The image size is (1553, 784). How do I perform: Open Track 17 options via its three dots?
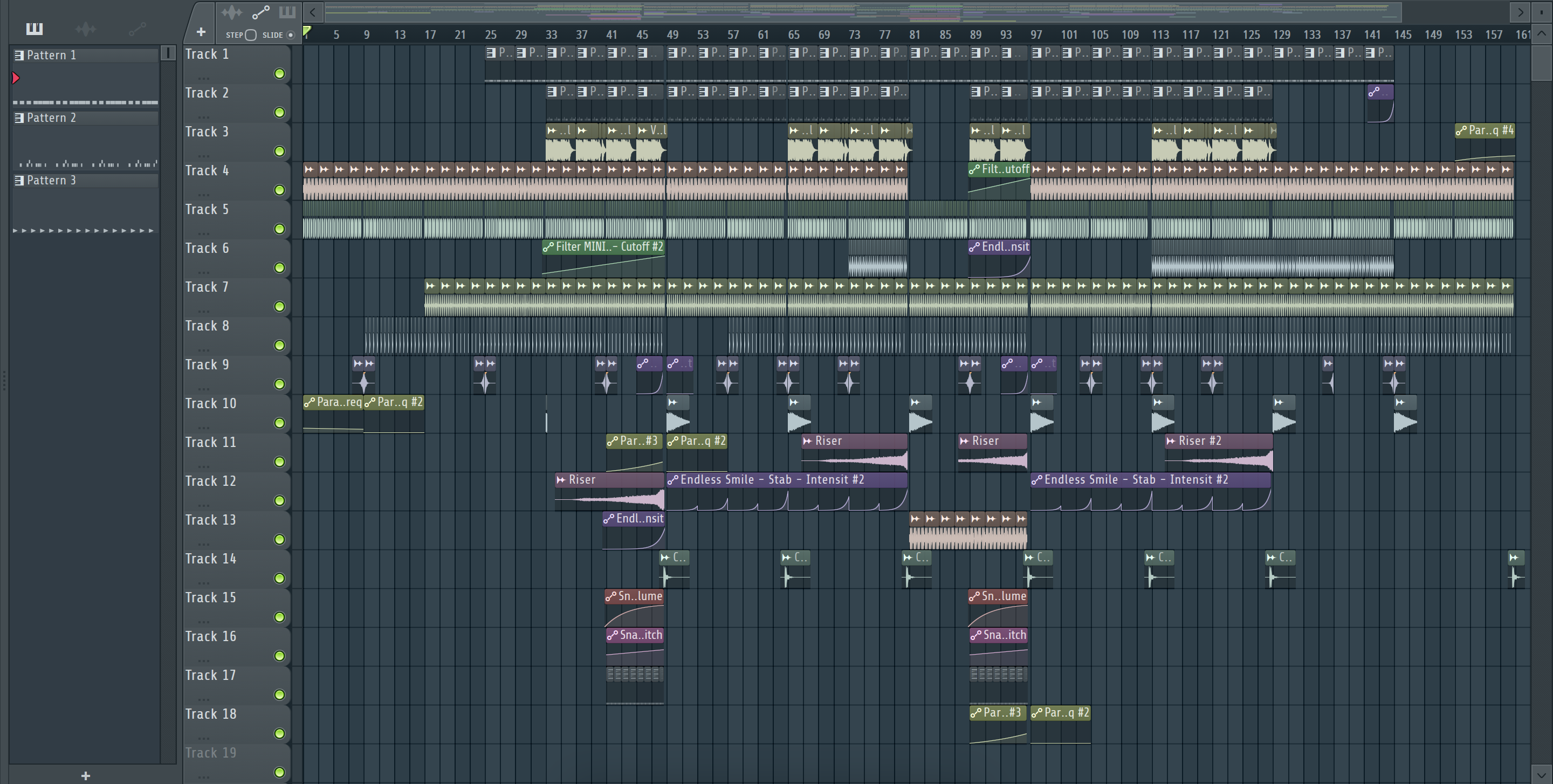204,700
